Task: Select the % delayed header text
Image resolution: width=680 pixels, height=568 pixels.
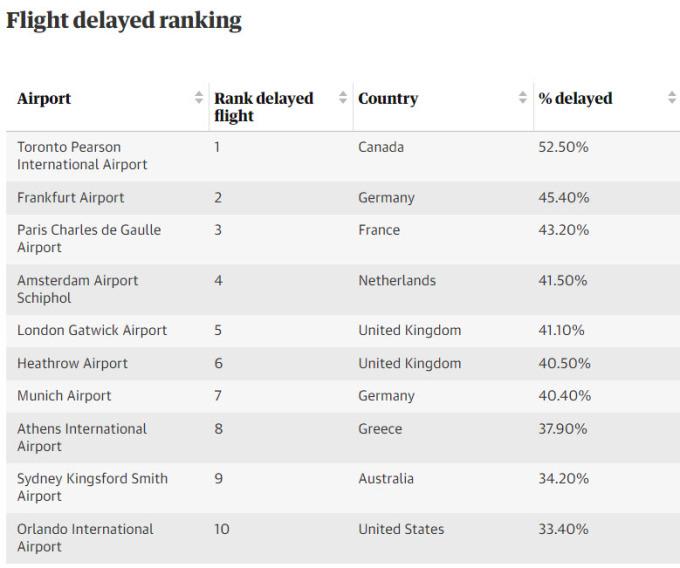Action: (575, 99)
